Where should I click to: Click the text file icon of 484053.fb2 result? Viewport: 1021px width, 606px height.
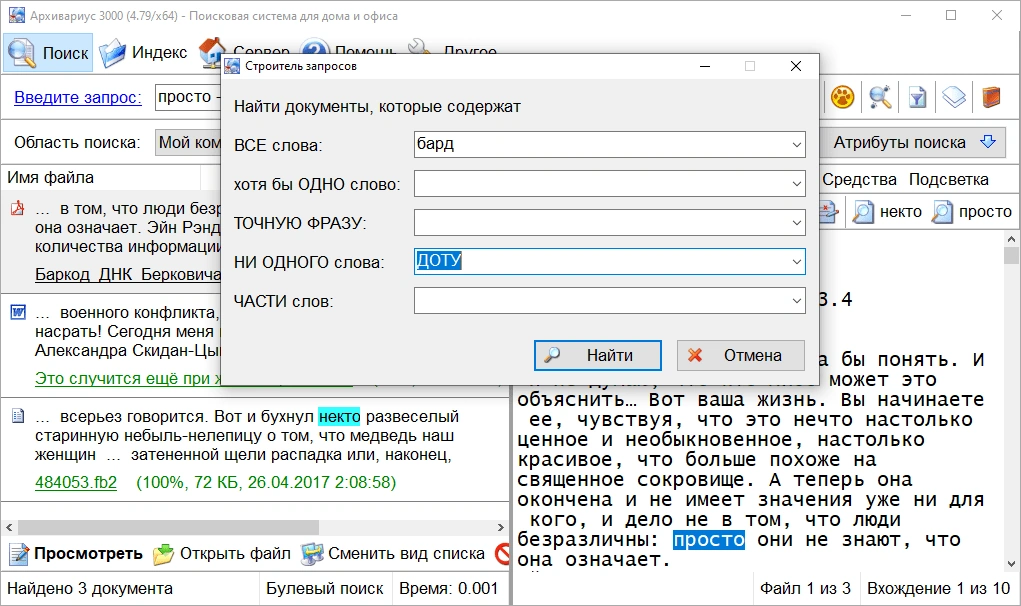[18, 416]
